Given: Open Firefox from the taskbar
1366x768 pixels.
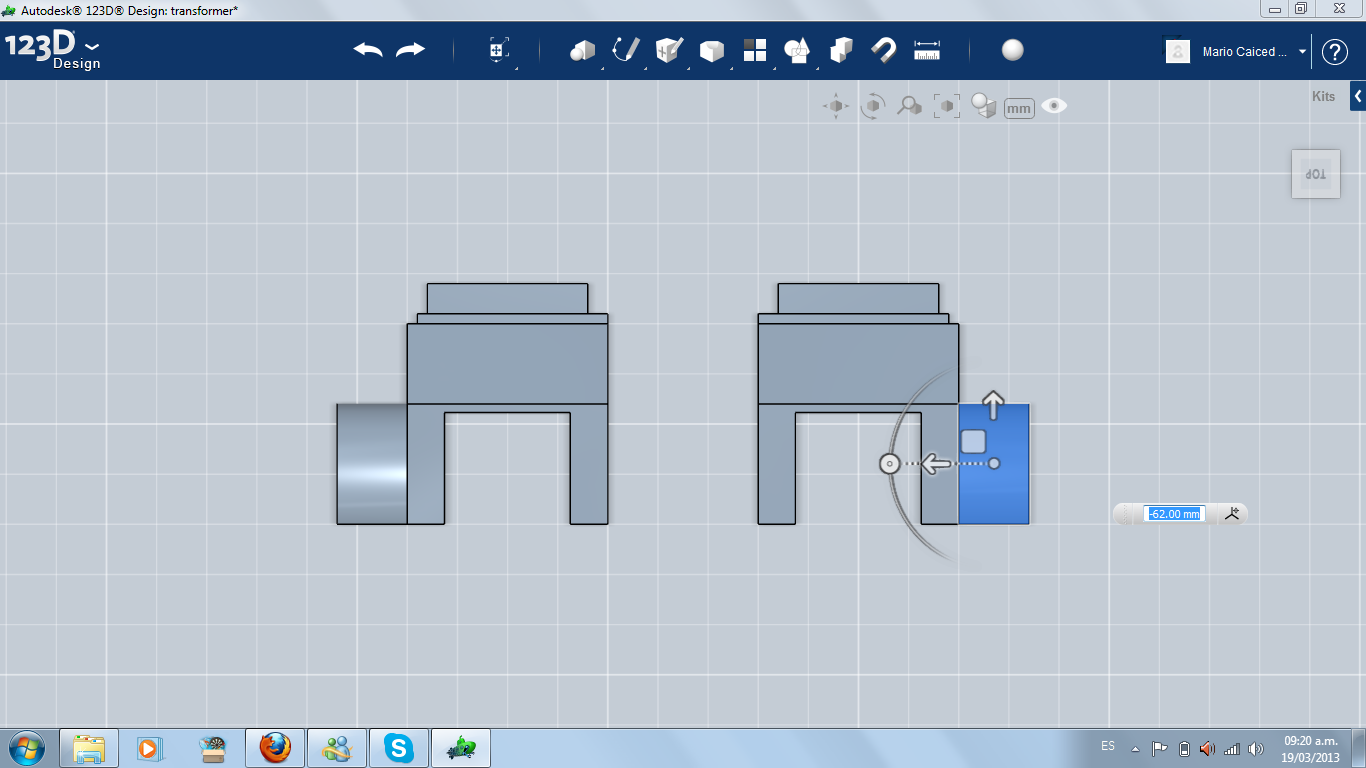Looking at the screenshot, I should tap(274, 748).
